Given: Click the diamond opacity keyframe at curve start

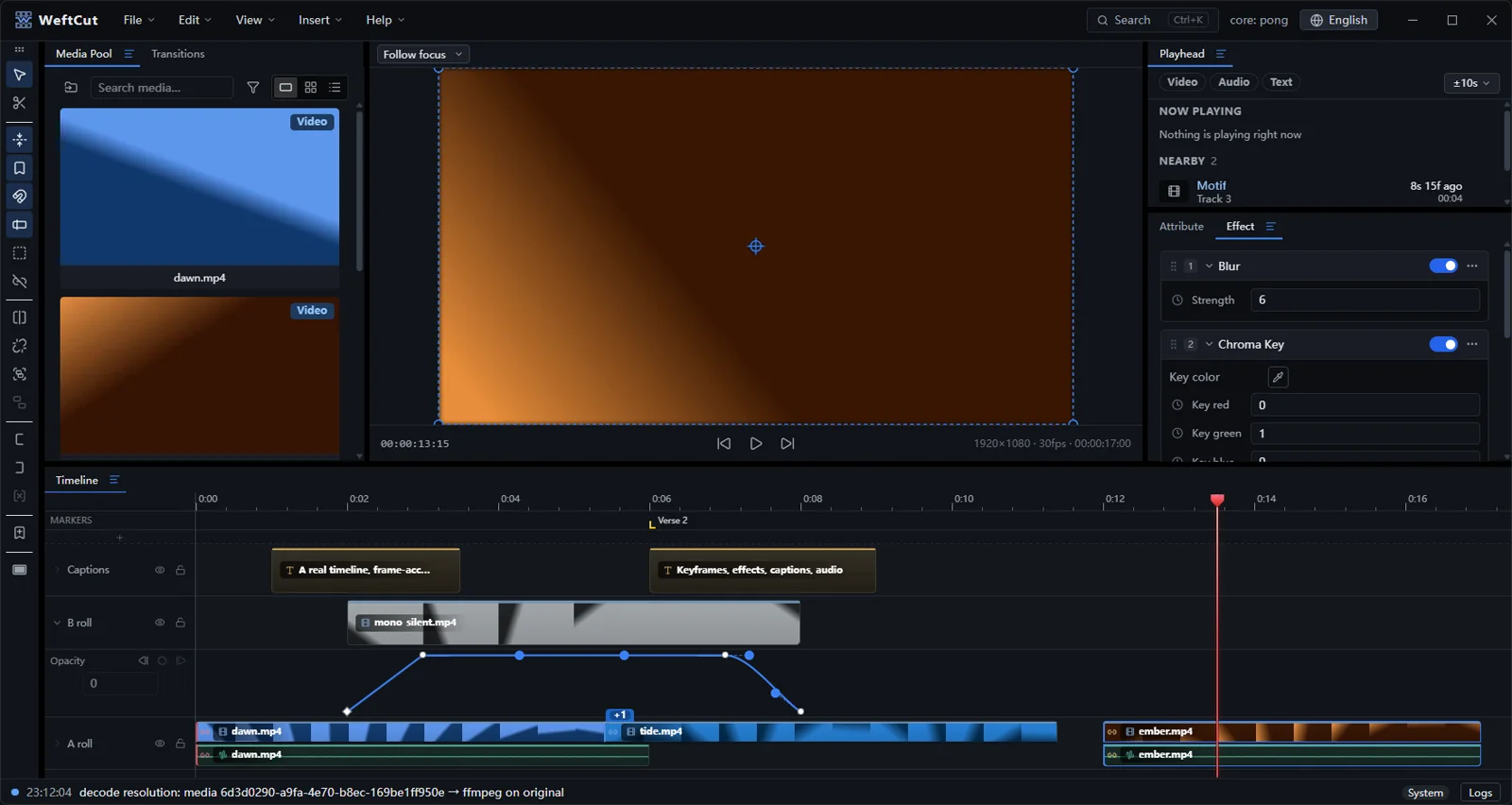Looking at the screenshot, I should tap(347, 711).
